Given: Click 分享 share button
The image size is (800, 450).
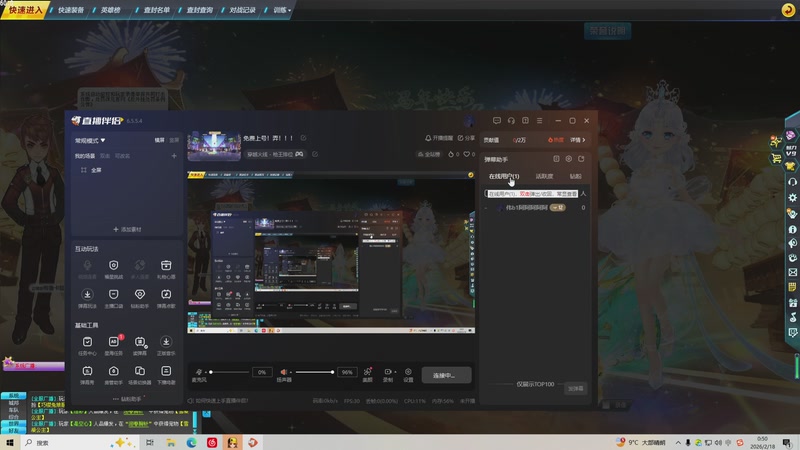Looking at the screenshot, I should (x=466, y=138).
